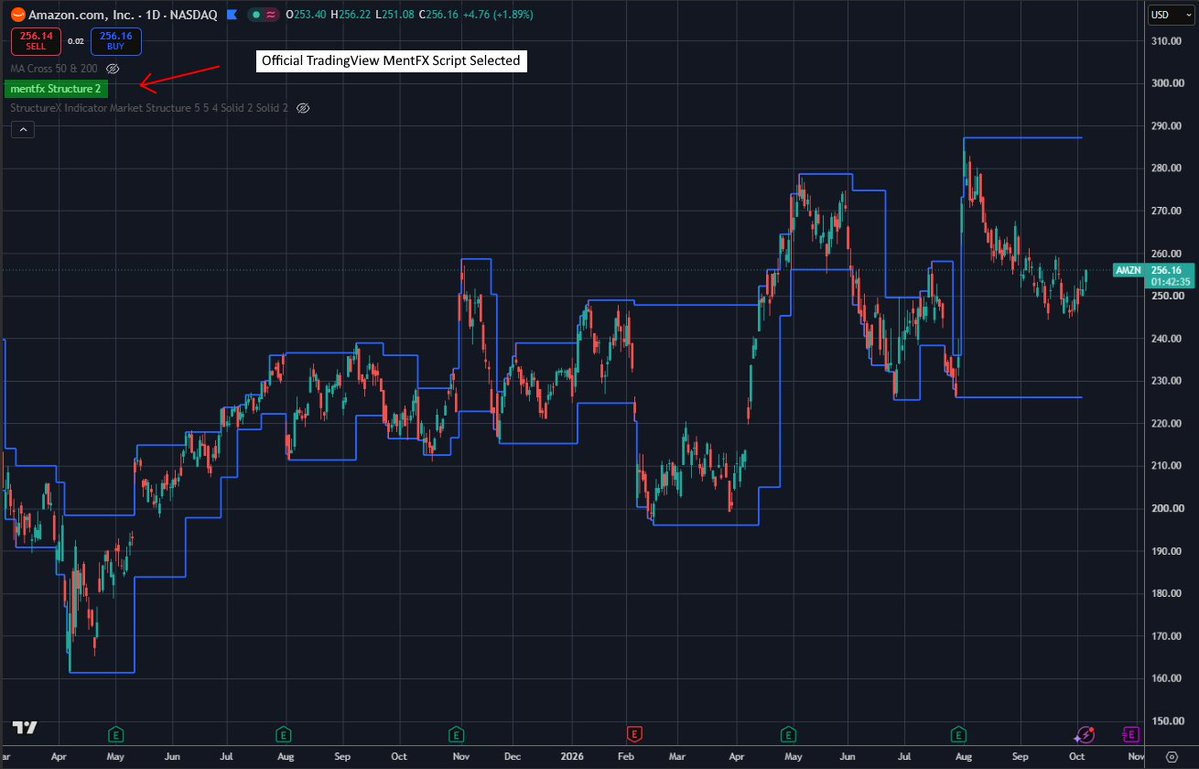This screenshot has height=769, width=1199.
Task: Click the change value +4.76 (+1.89%)
Action: tap(498, 15)
